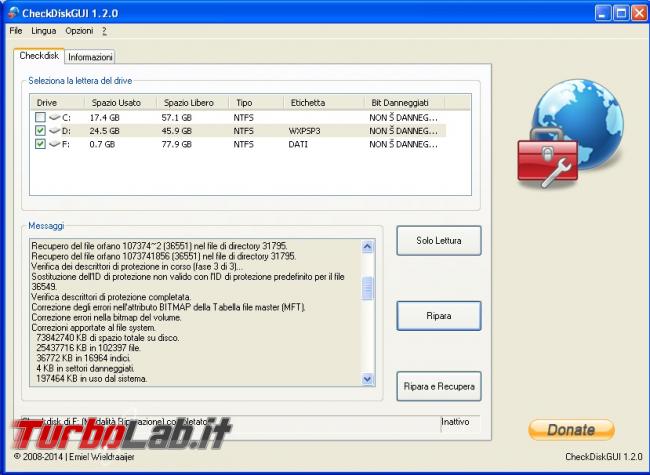Click the messages scrollbar thumb

pyautogui.click(x=367, y=288)
